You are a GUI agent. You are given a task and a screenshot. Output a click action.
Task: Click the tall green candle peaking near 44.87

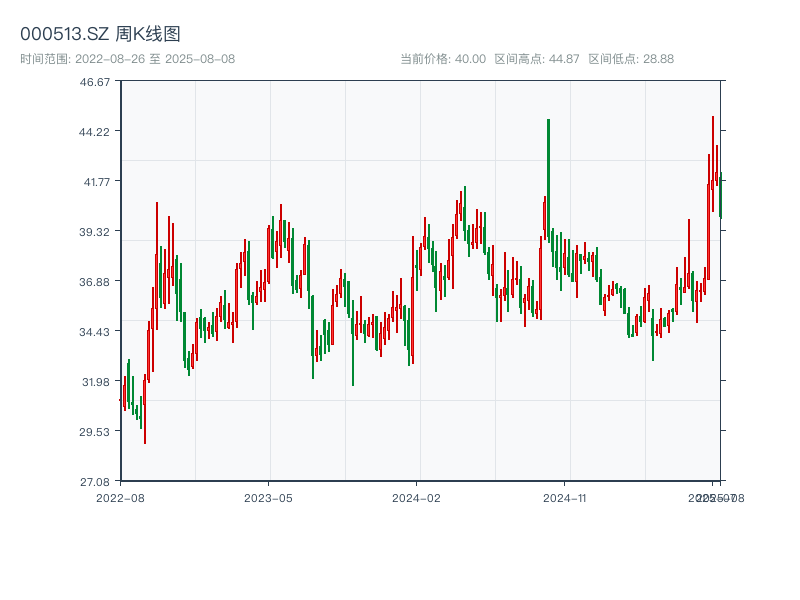point(548,179)
